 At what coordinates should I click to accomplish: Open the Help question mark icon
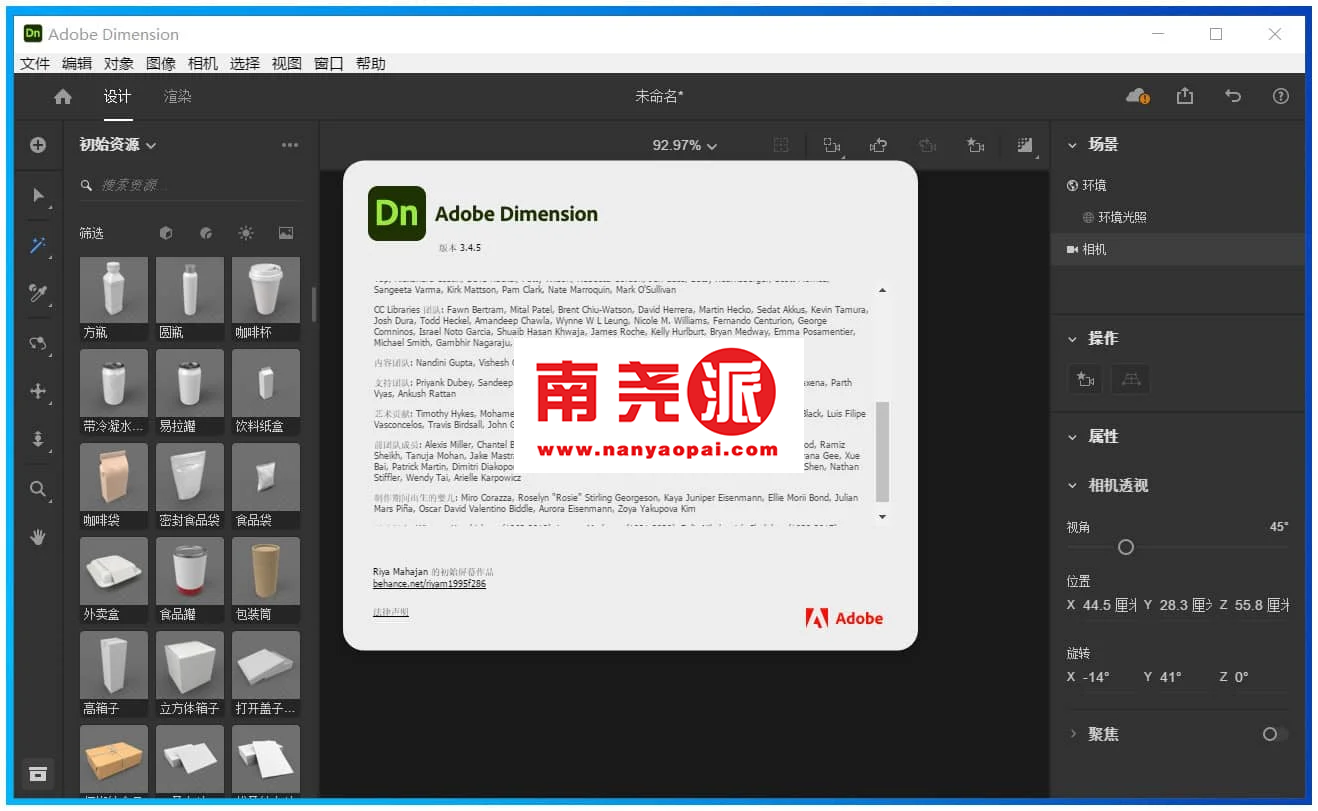pos(1281,96)
